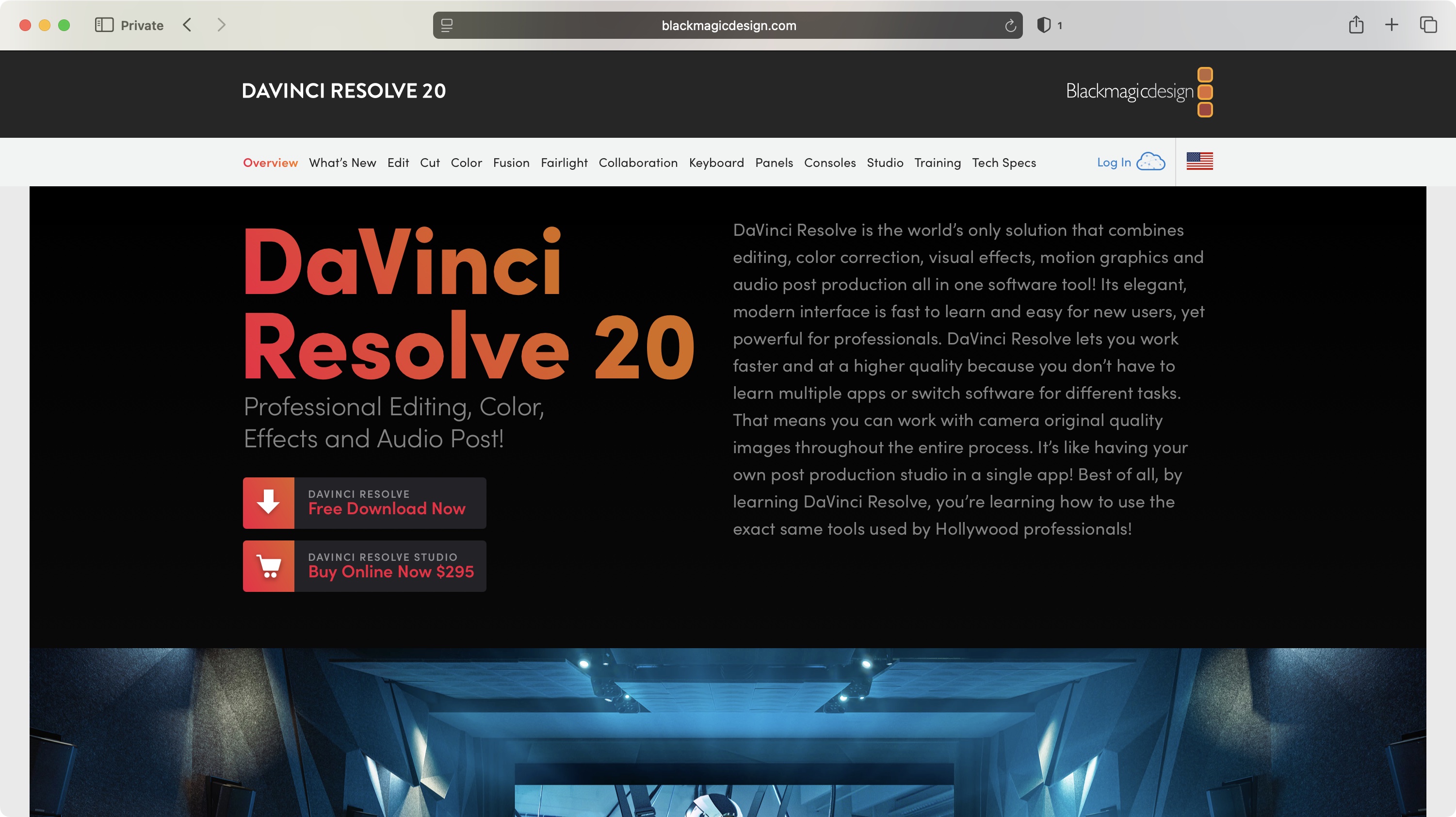Open the Share sheet icon
This screenshot has height=817, width=1456.
[1356, 24]
